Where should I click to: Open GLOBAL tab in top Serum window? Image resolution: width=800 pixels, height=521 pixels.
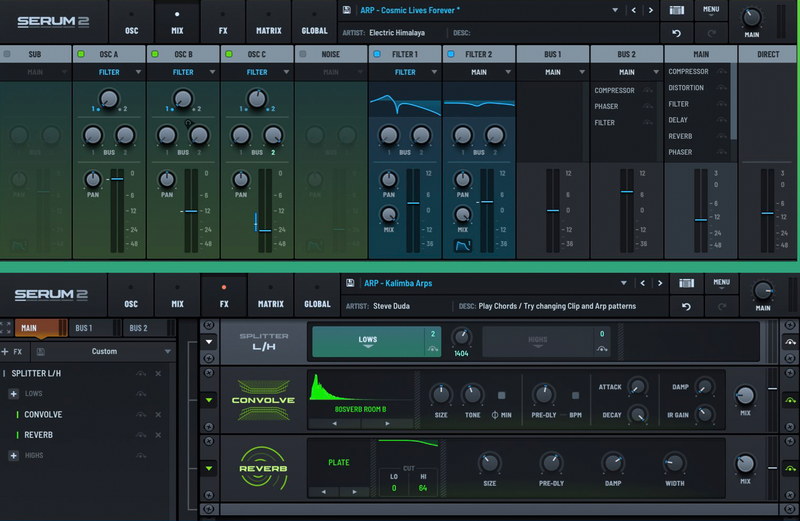314,22
